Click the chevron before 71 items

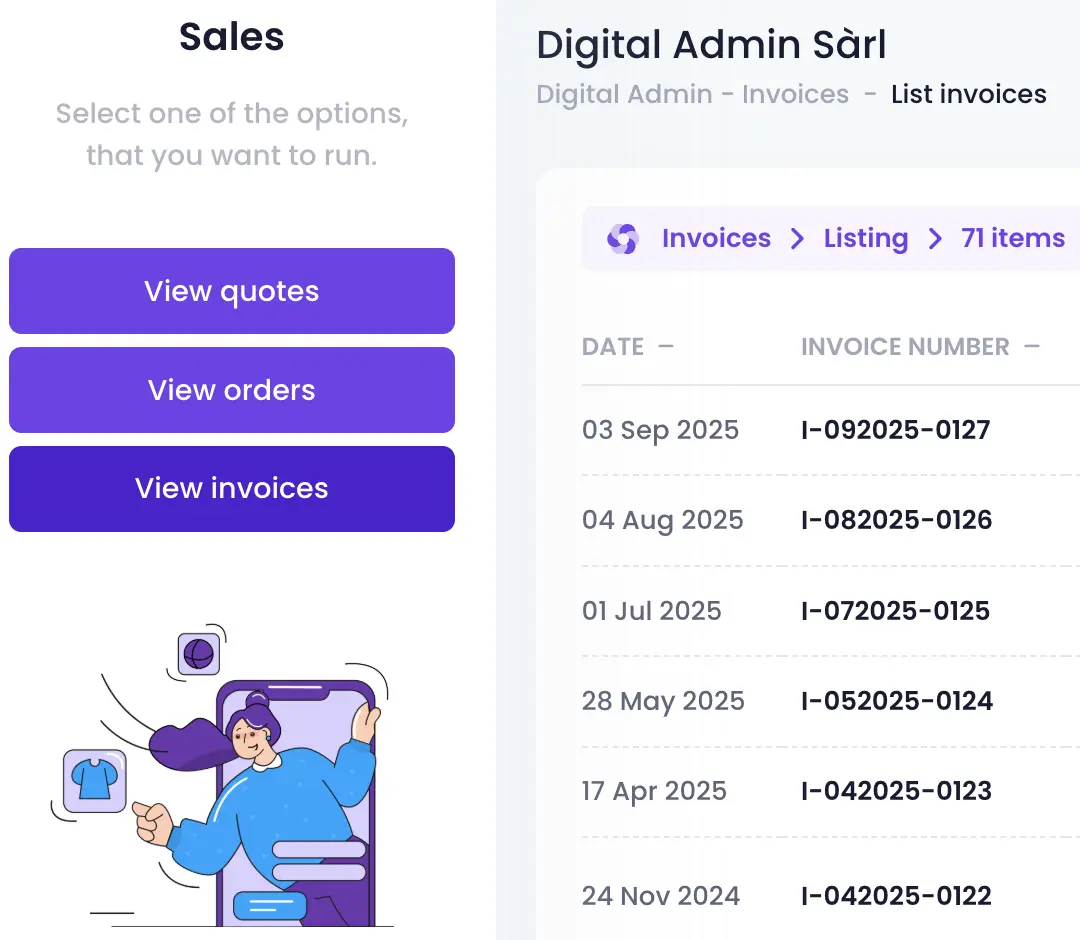tap(935, 239)
